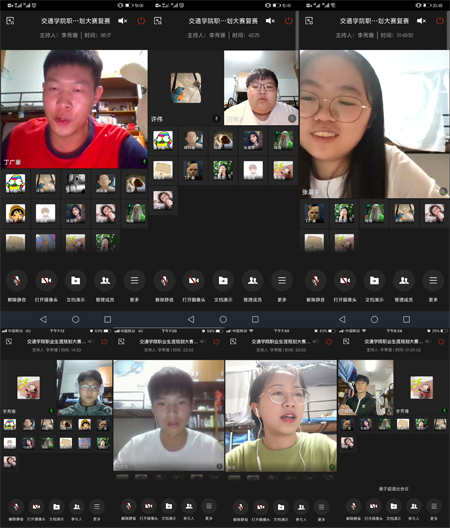
Task: Open 文档演示 in the white-shirt boy's call screen
Action: point(169,506)
